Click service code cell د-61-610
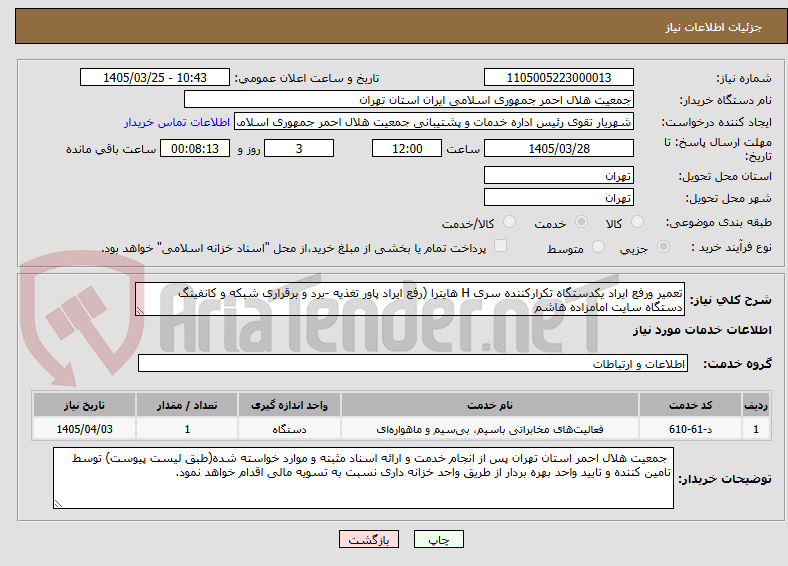The width and height of the screenshot is (788, 566). click(x=690, y=429)
